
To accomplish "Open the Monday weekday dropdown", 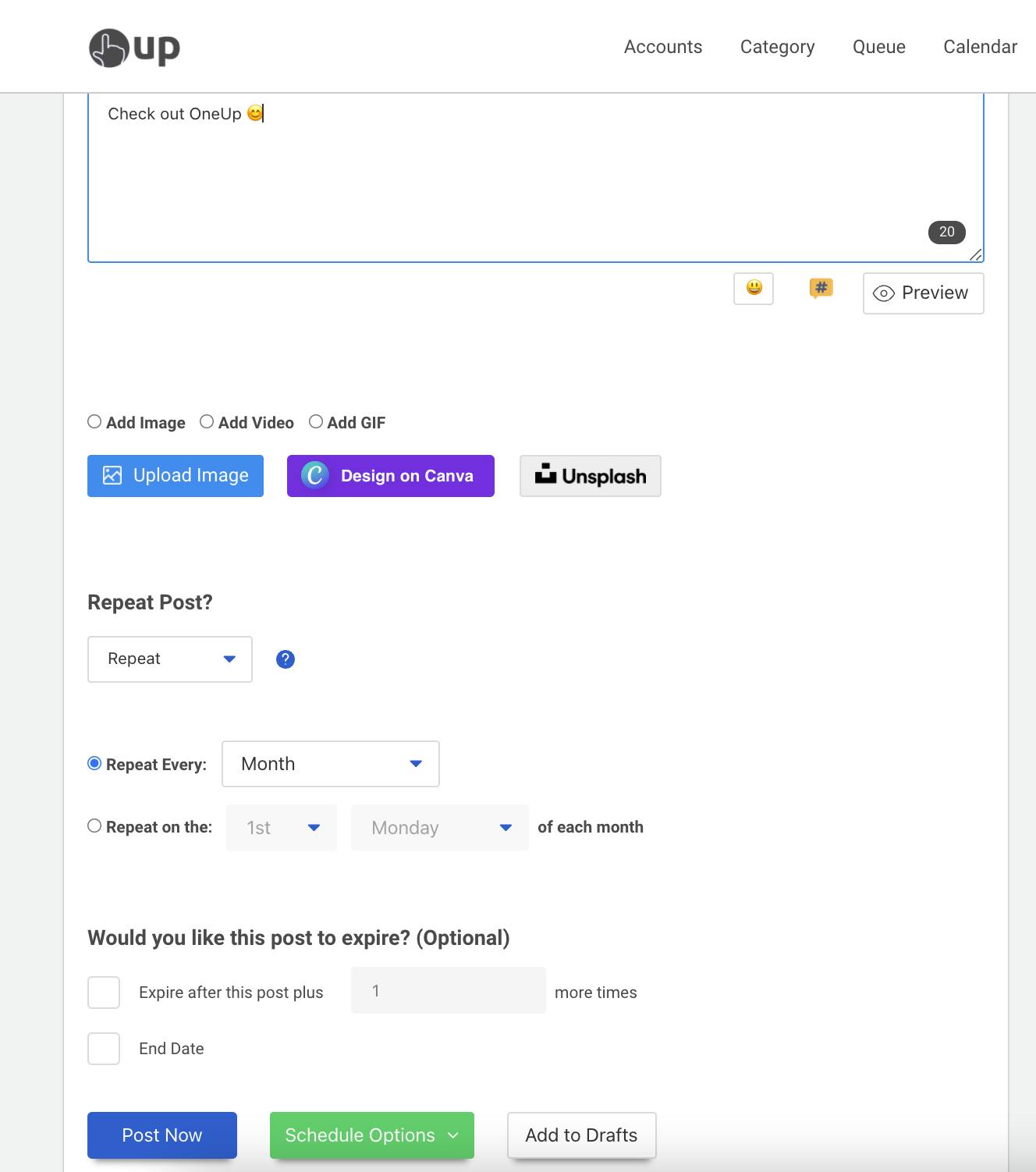I will (438, 827).
